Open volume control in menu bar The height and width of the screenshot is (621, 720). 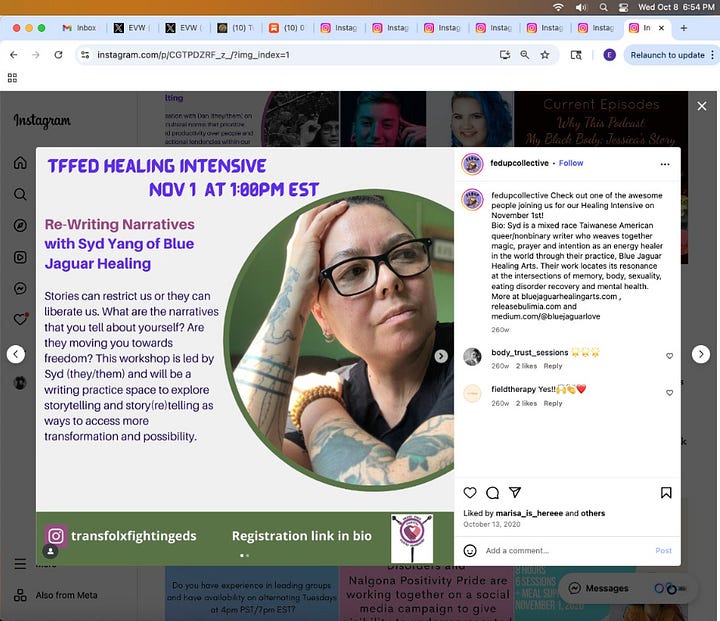[x=581, y=7]
